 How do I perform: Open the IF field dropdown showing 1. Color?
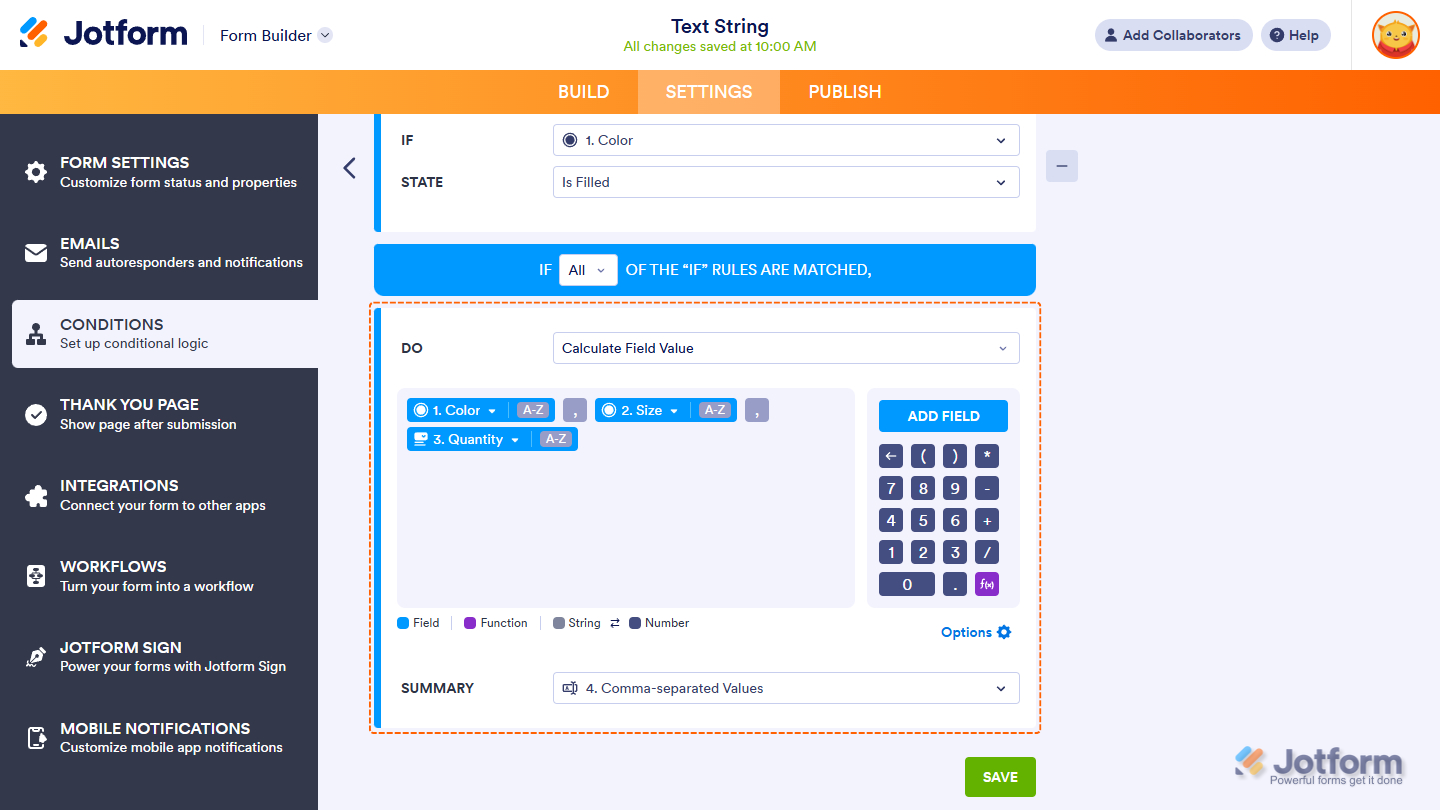coord(786,140)
